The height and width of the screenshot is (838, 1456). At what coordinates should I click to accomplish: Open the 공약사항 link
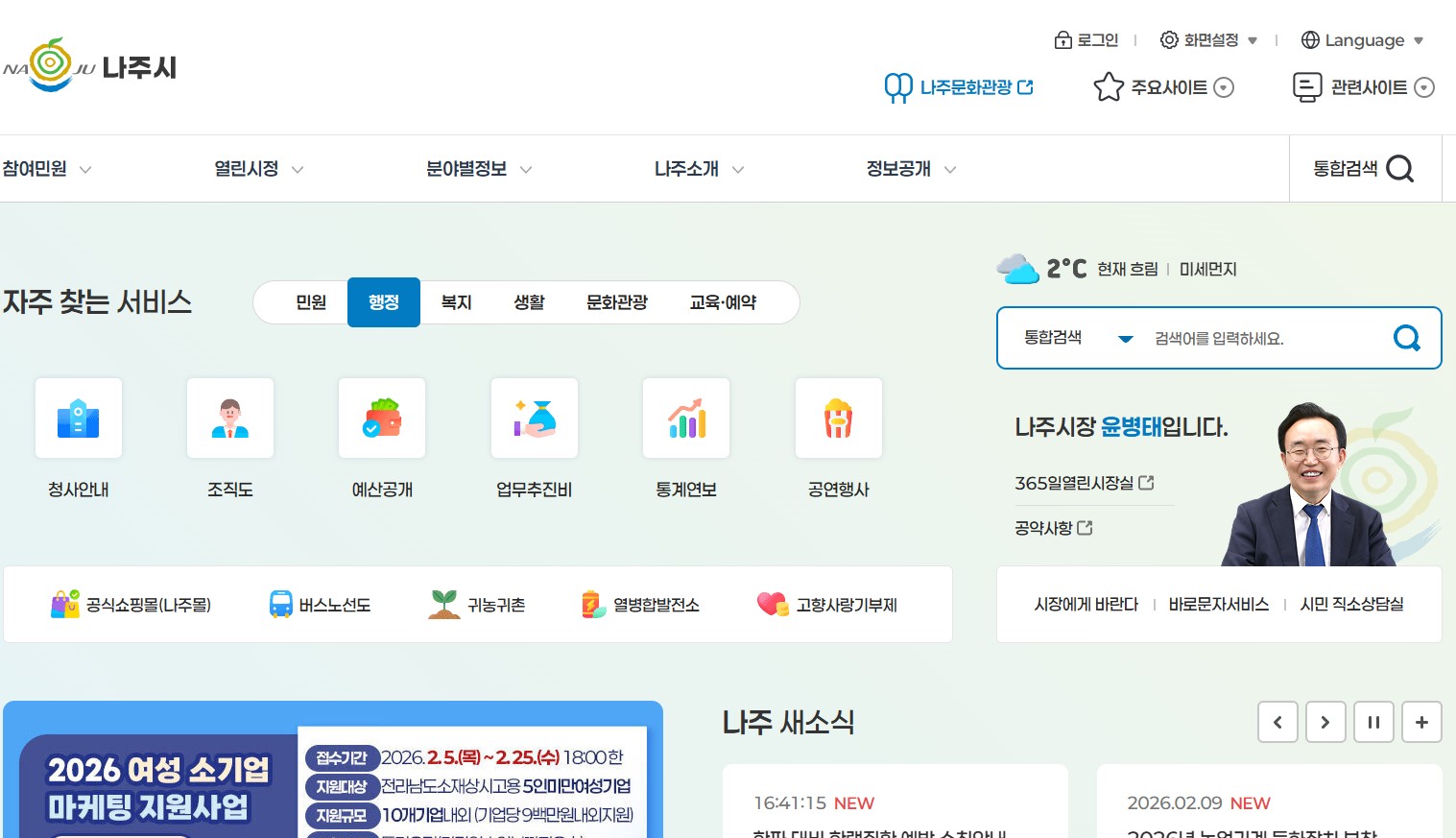point(1045,527)
